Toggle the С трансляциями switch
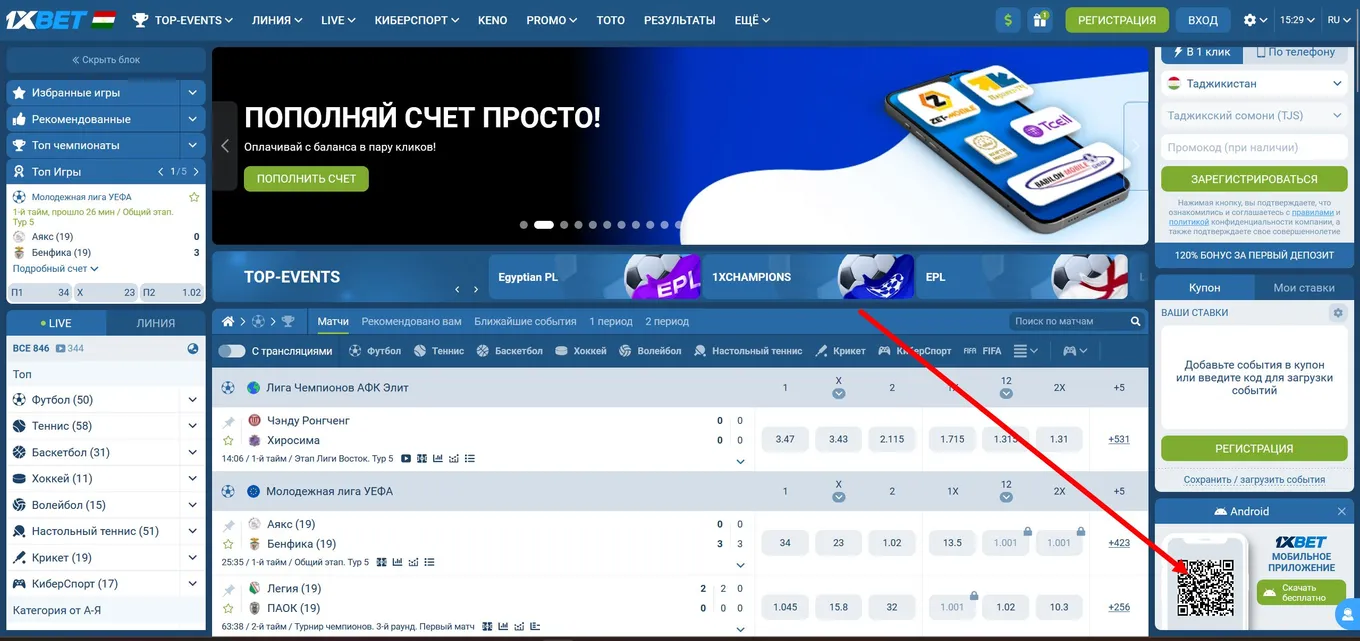This screenshot has height=641, width=1360. 231,351
